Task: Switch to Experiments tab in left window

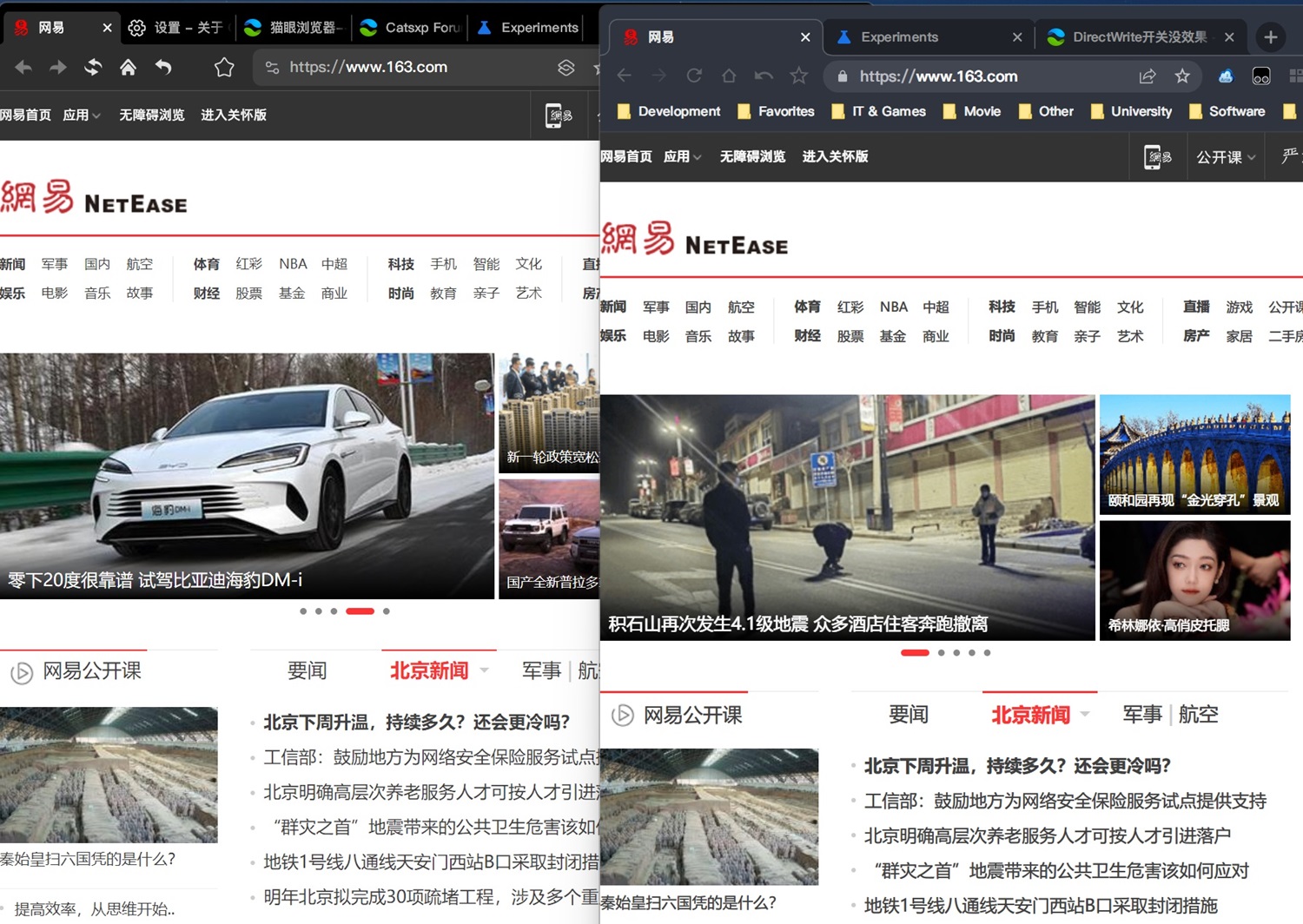Action: point(528,28)
